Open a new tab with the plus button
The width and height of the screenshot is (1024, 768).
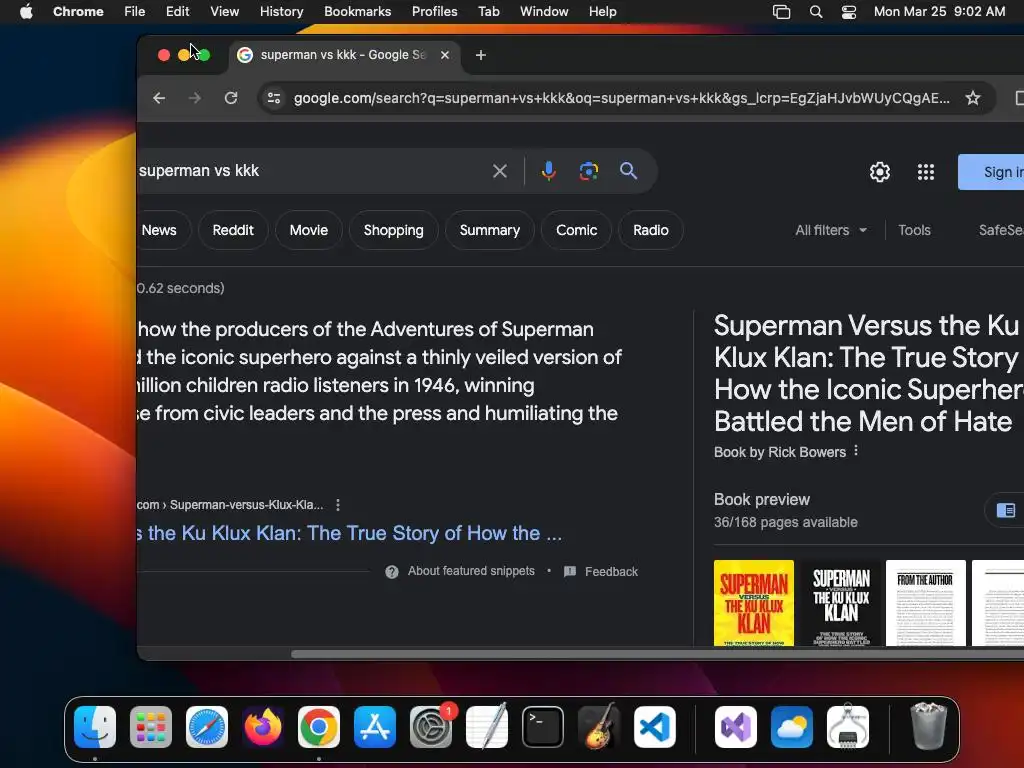click(481, 55)
